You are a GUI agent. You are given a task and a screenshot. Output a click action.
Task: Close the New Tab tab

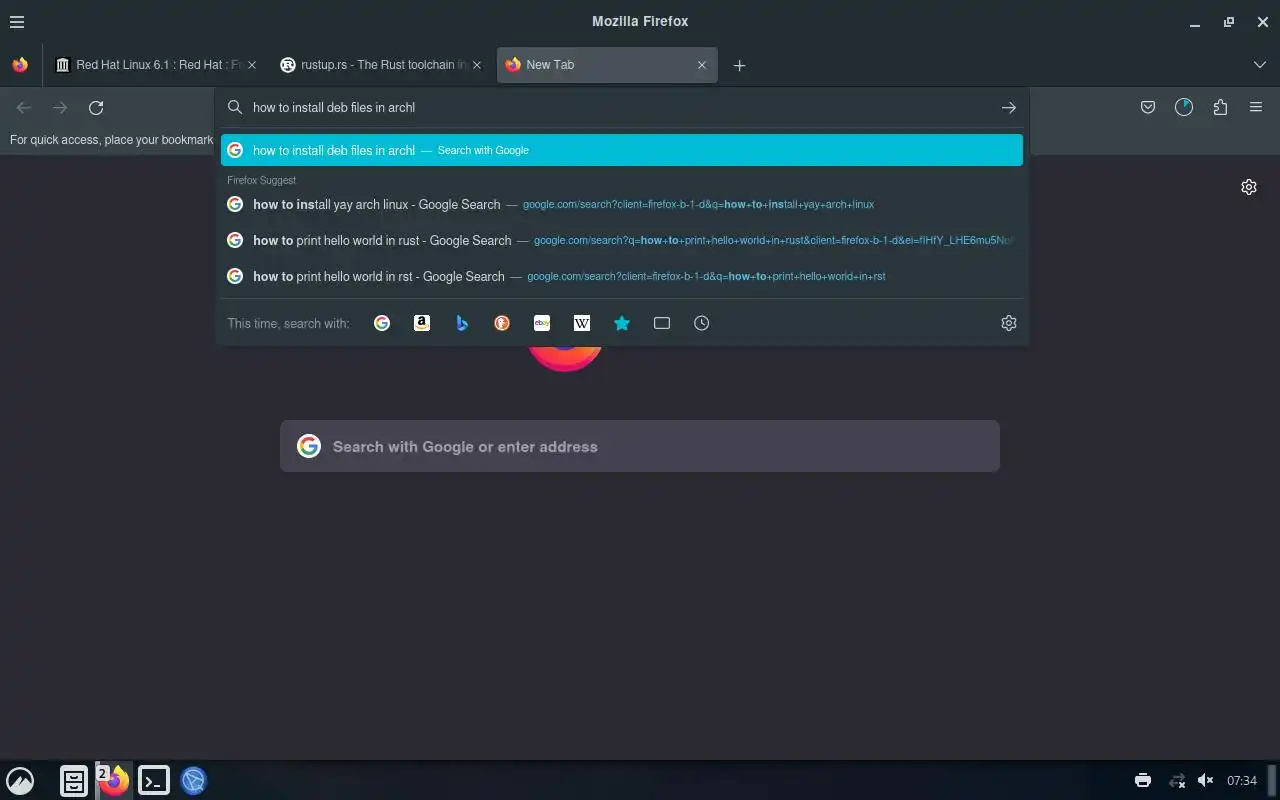[702, 65]
